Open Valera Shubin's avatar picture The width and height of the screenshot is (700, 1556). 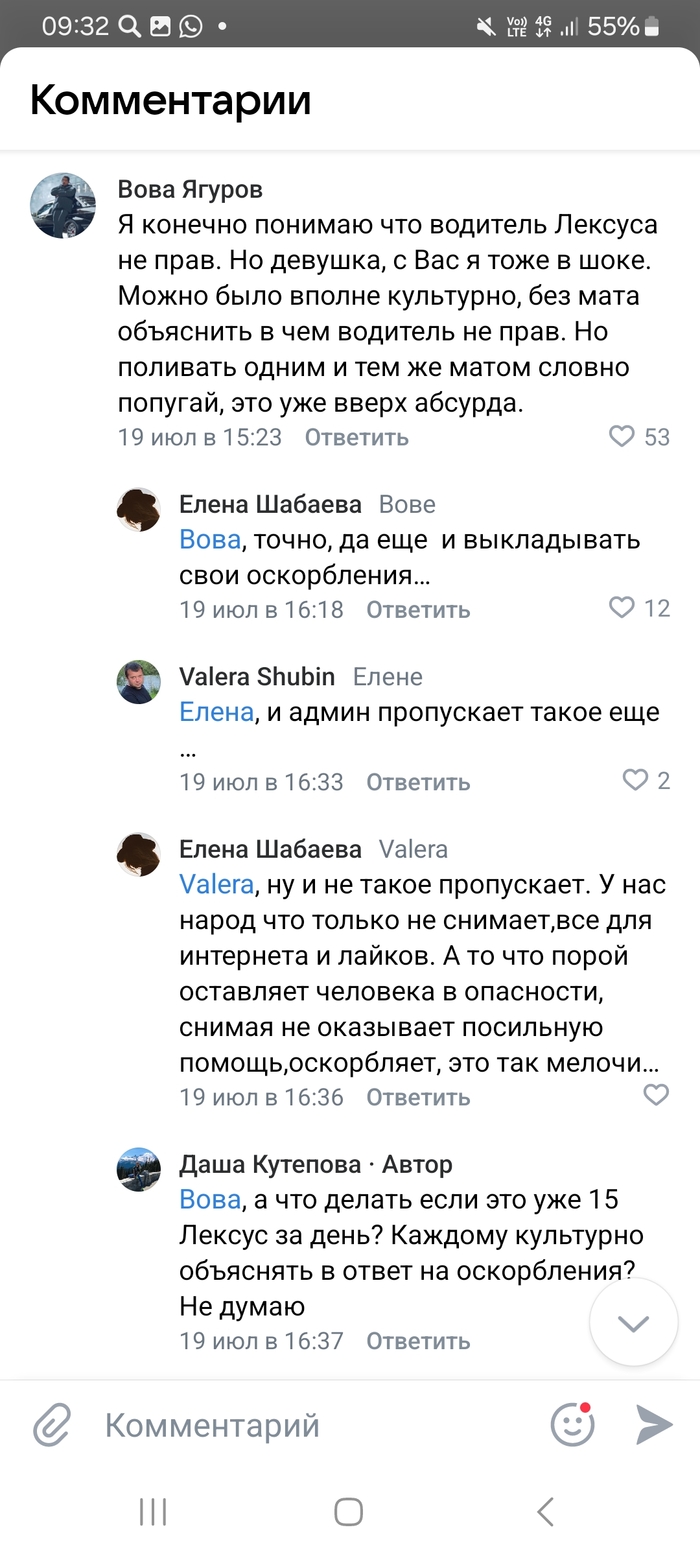pos(140,682)
